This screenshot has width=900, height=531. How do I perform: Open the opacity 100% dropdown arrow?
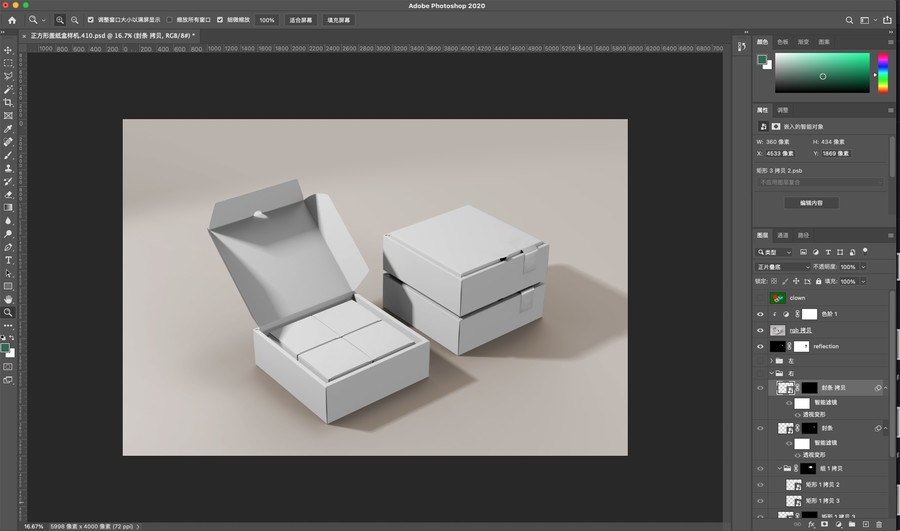coord(863,267)
